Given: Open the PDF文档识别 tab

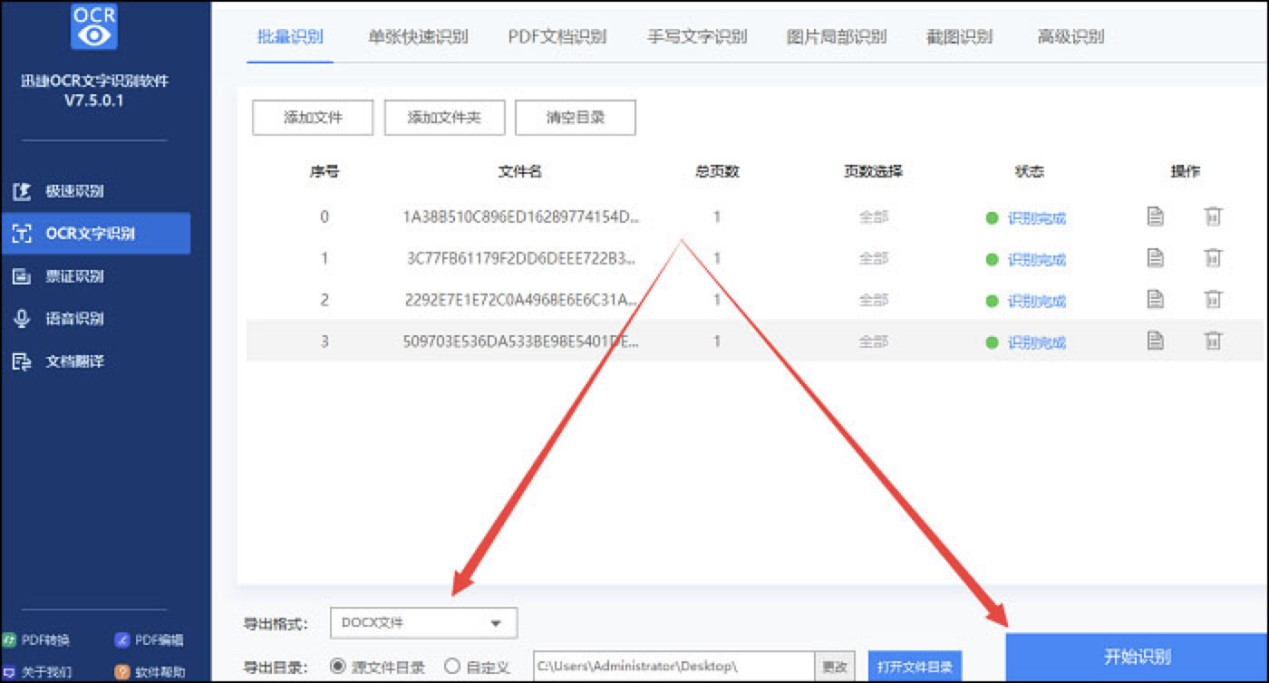Looking at the screenshot, I should tap(557, 37).
